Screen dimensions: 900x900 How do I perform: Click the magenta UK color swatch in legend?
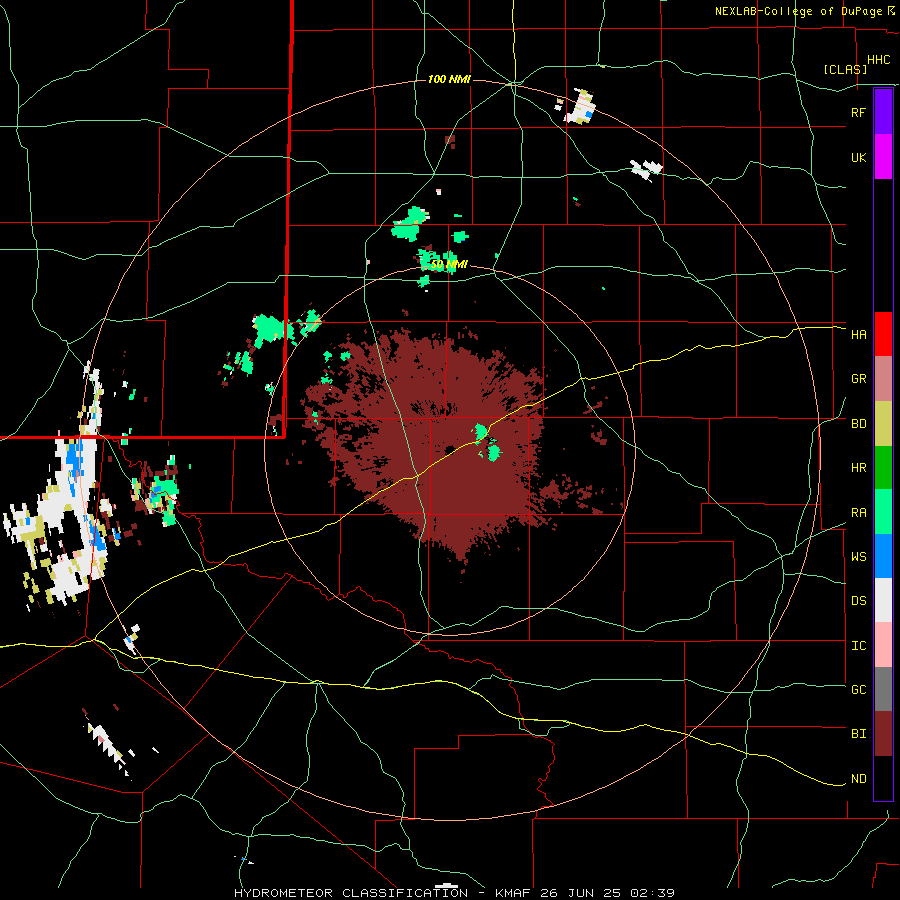pyautogui.click(x=883, y=157)
